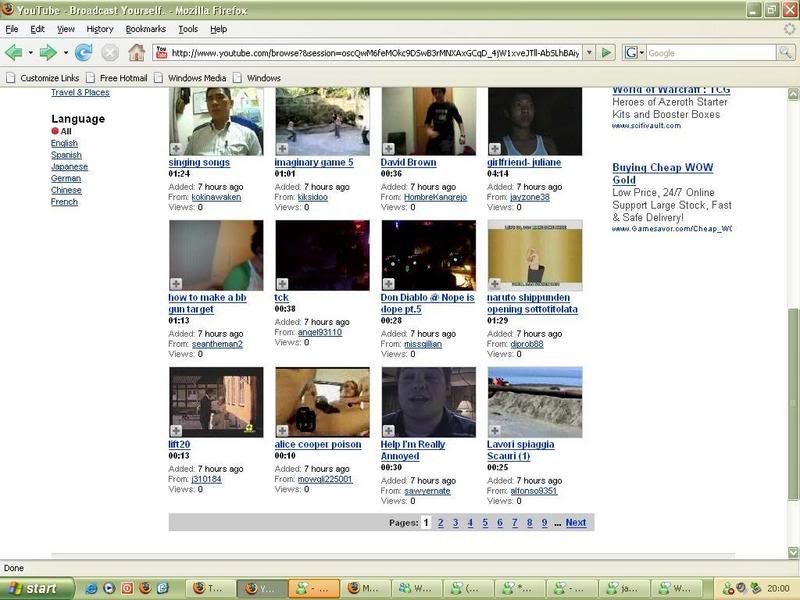The height and width of the screenshot is (600, 800).
Task: Reload the page with the refresh icon
Action: (x=84, y=52)
